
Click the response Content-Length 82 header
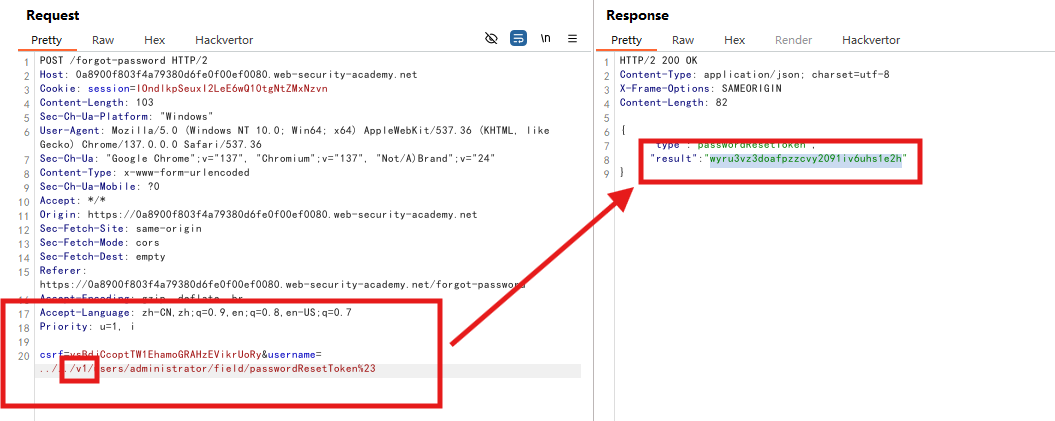674,103
